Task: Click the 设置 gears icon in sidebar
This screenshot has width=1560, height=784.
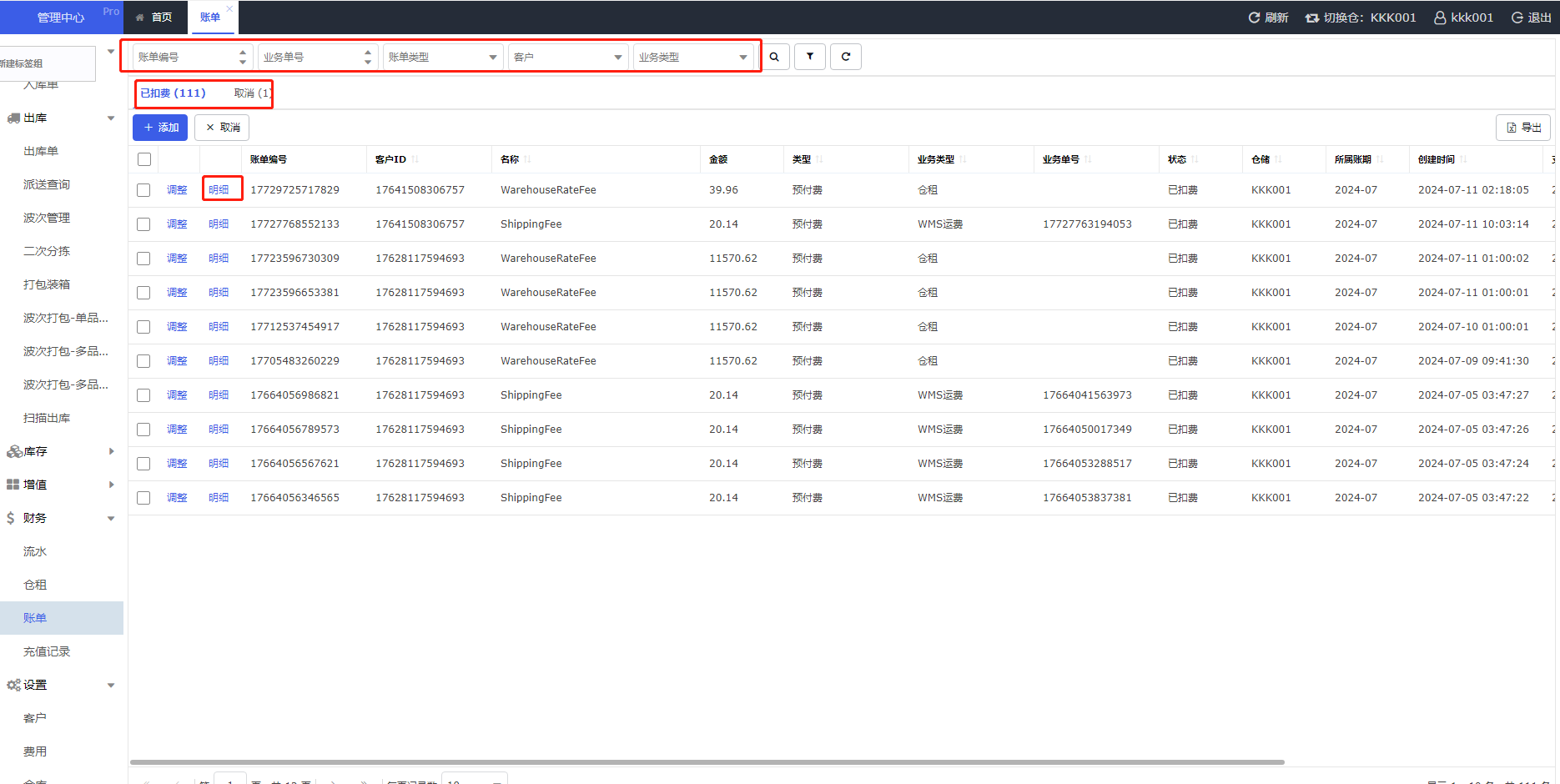Action: pyautogui.click(x=14, y=685)
